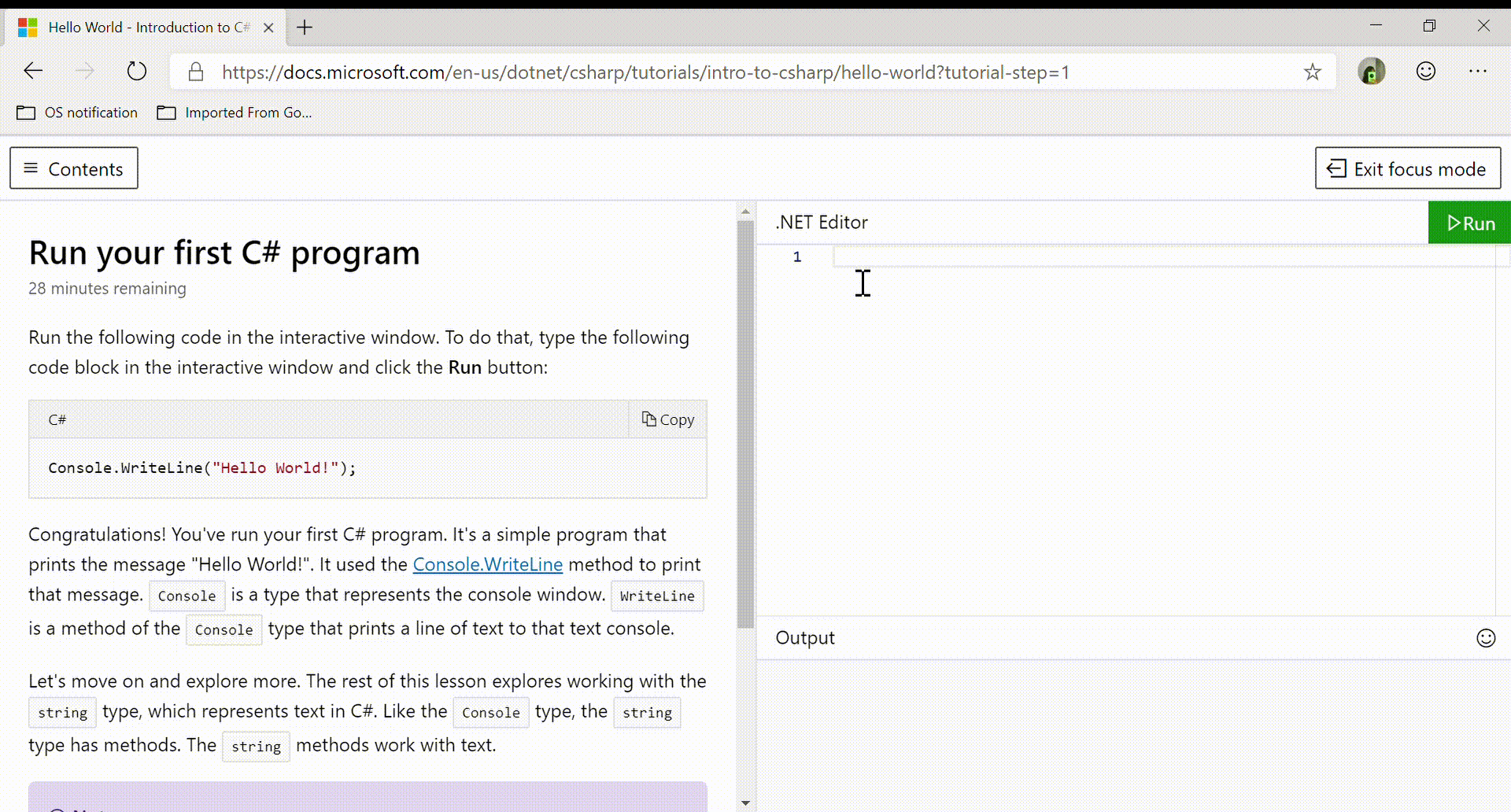Close the Hello World tab
The width and height of the screenshot is (1511, 812).
[x=268, y=28]
